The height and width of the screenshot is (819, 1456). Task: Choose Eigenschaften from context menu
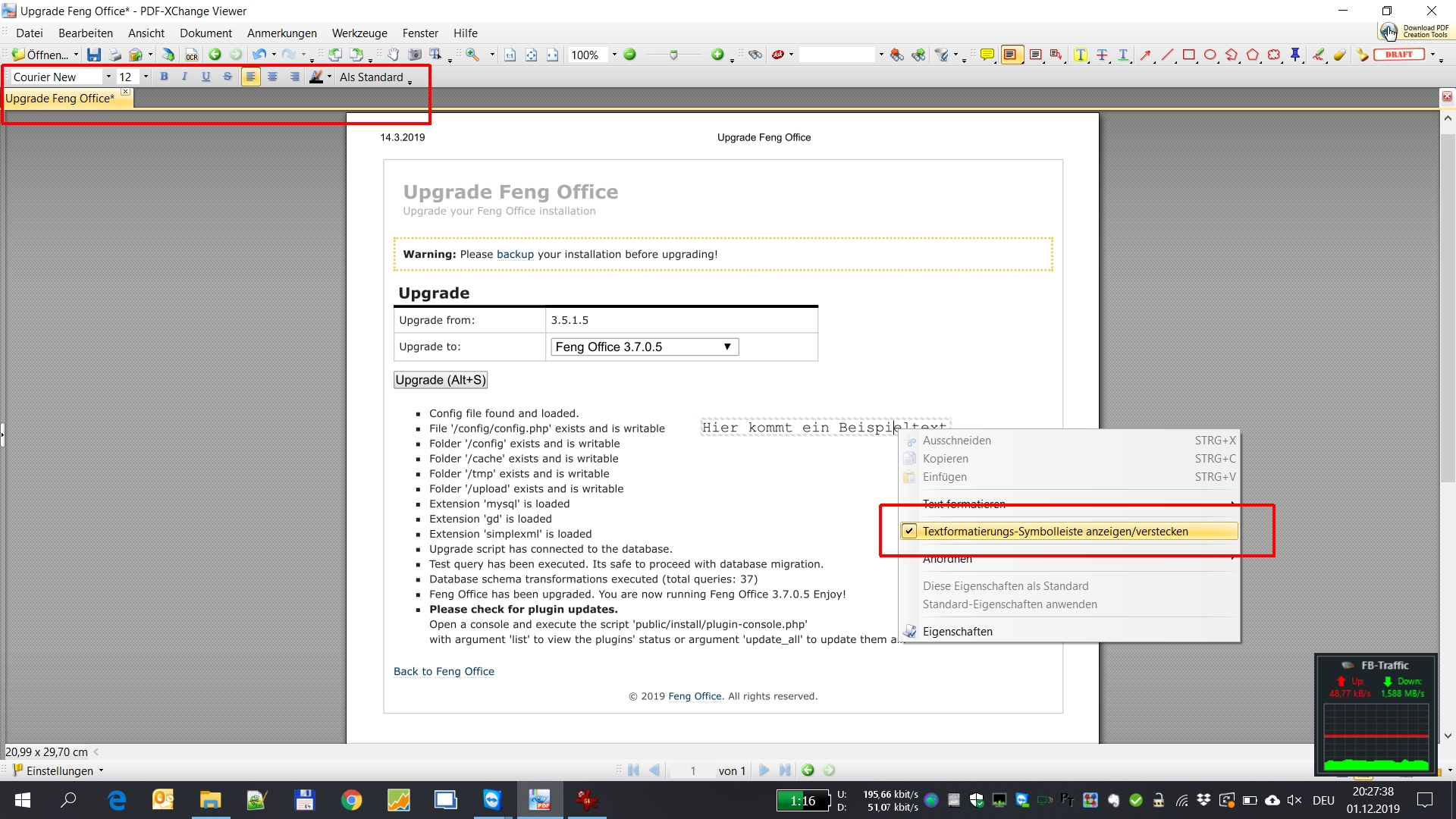957,632
